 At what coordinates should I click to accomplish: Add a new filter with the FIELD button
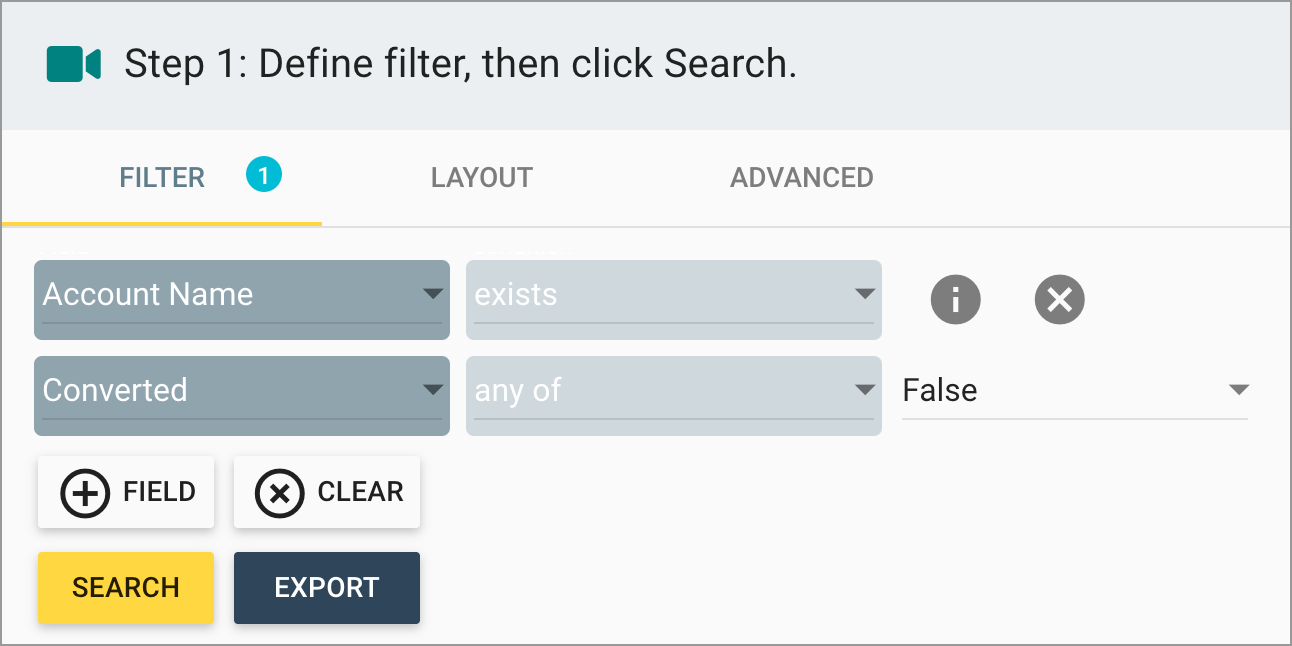[x=125, y=492]
